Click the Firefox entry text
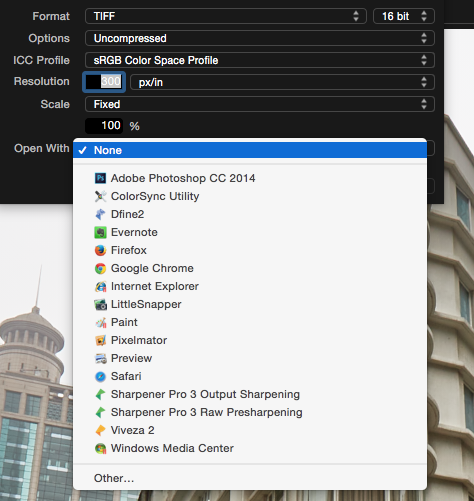Viewport: 474px width, 501px height. coord(129,250)
